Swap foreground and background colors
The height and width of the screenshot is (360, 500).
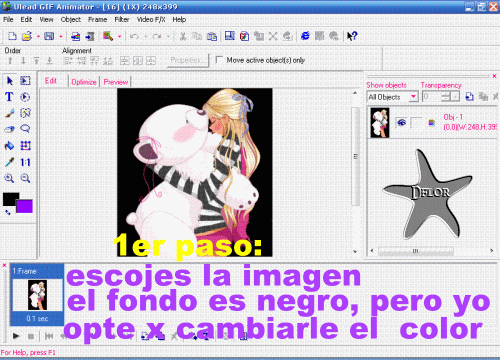pos(7,212)
